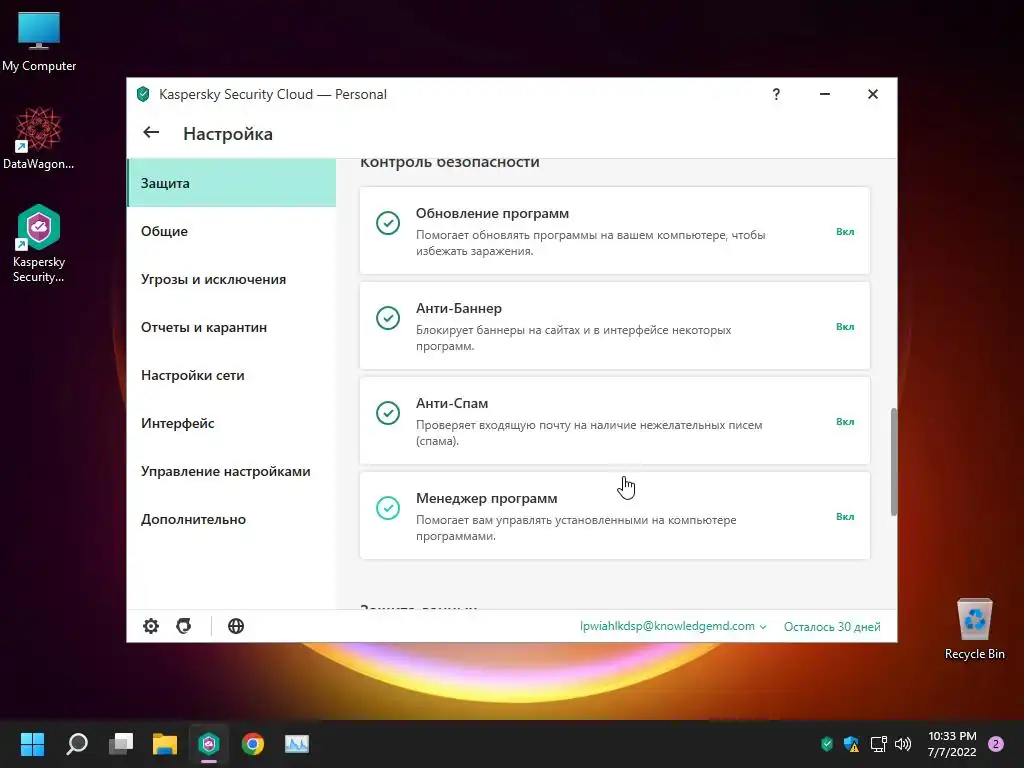This screenshot has width=1024, height=768.
Task: Open the volume speaker tray icon
Action: coord(903,743)
